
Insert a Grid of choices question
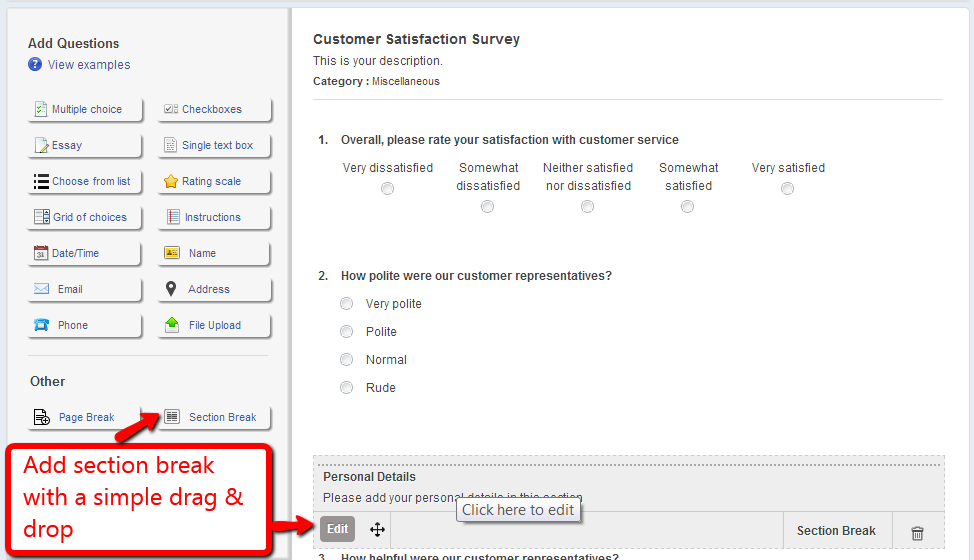[85, 217]
